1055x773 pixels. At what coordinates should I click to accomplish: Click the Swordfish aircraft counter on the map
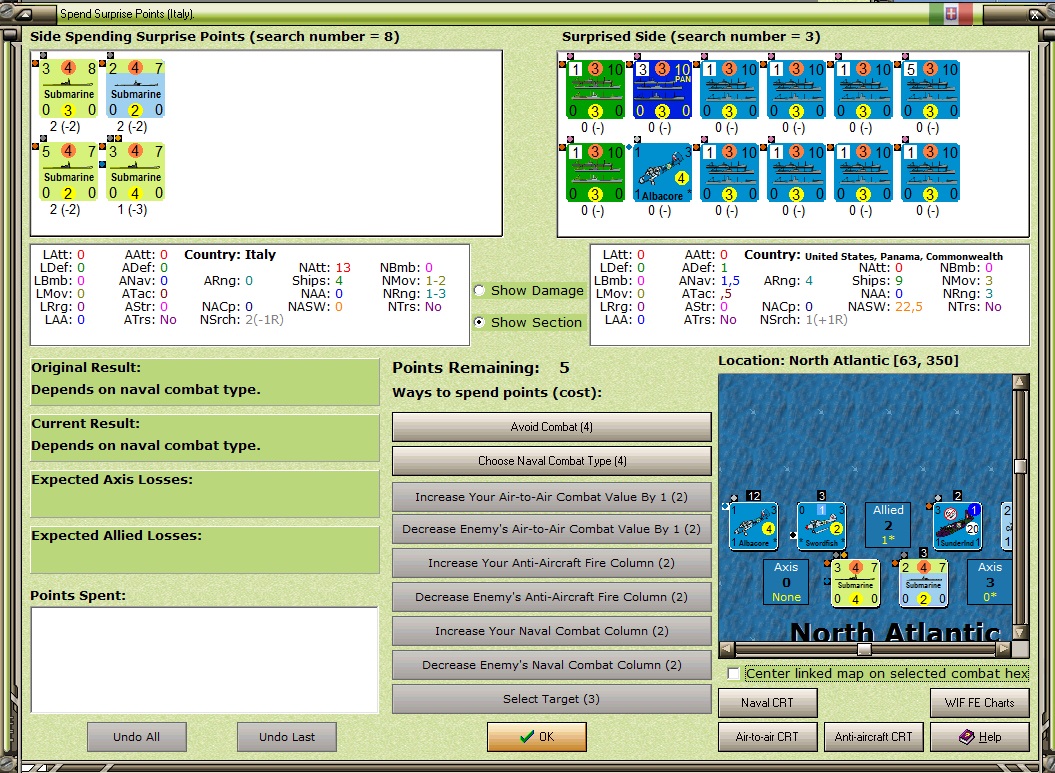point(821,526)
